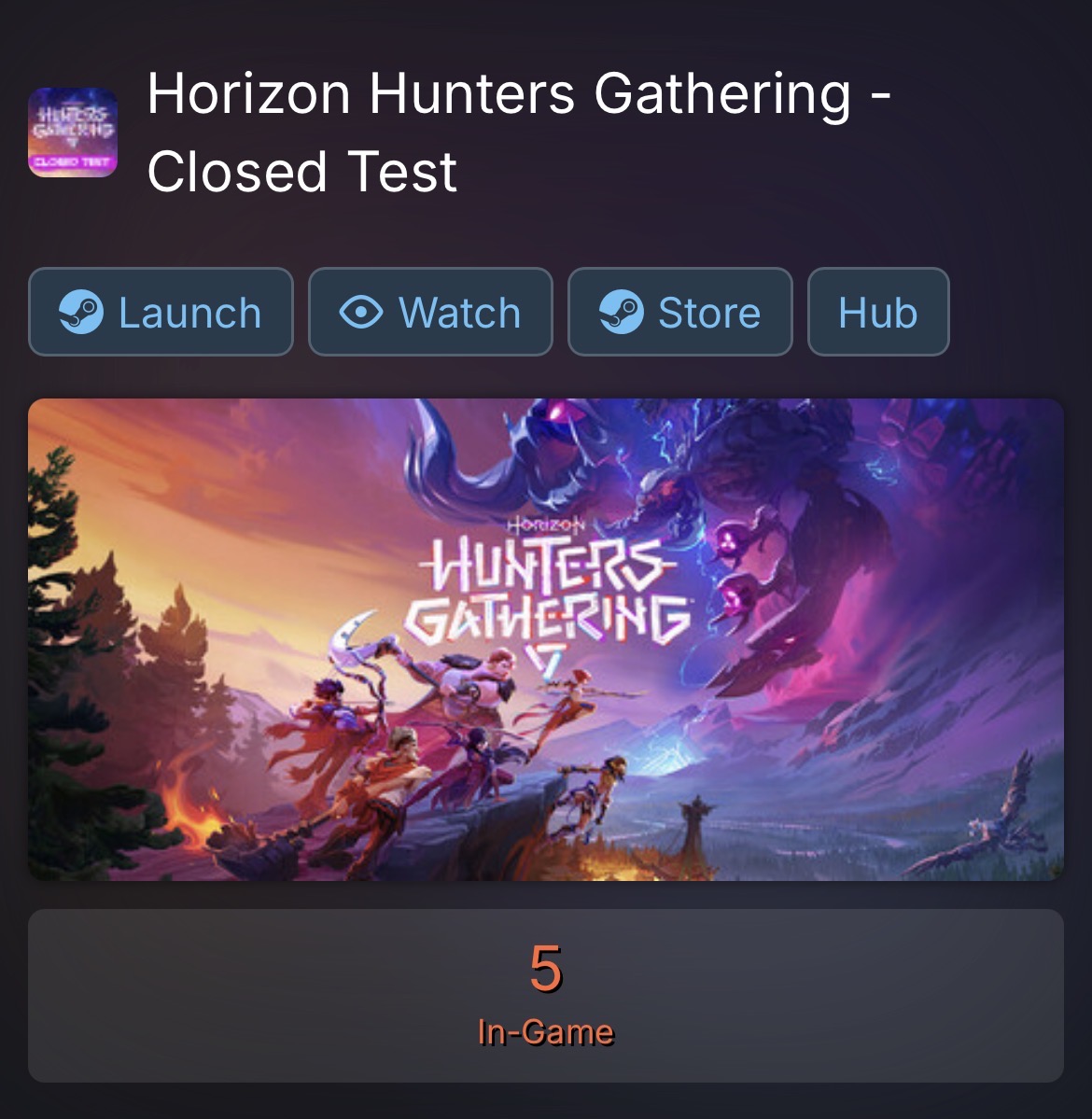This screenshot has height=1119, width=1092.
Task: Open the game banner artwork image
Action: 546,639
